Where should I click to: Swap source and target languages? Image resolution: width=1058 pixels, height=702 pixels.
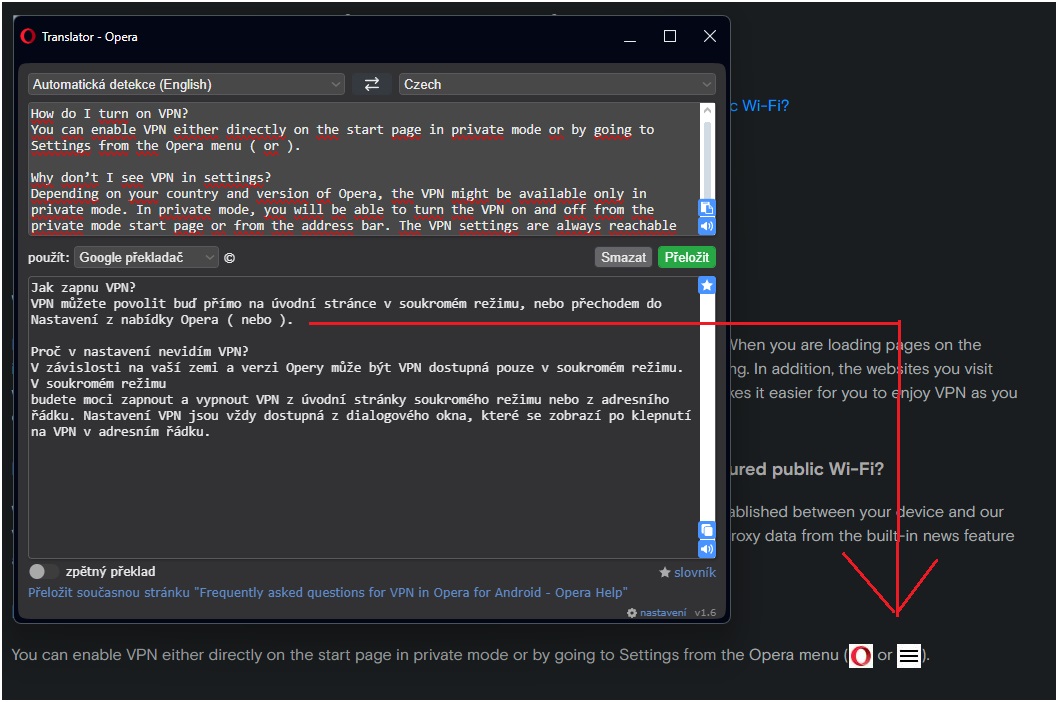(372, 84)
